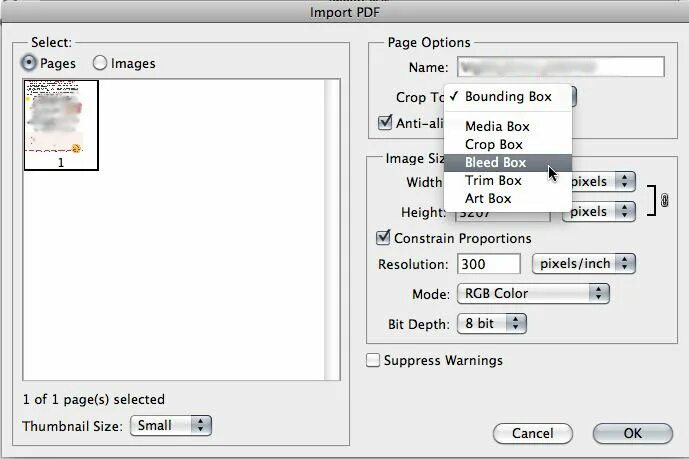
Task: Select Crop Box menu option
Action: point(493,145)
